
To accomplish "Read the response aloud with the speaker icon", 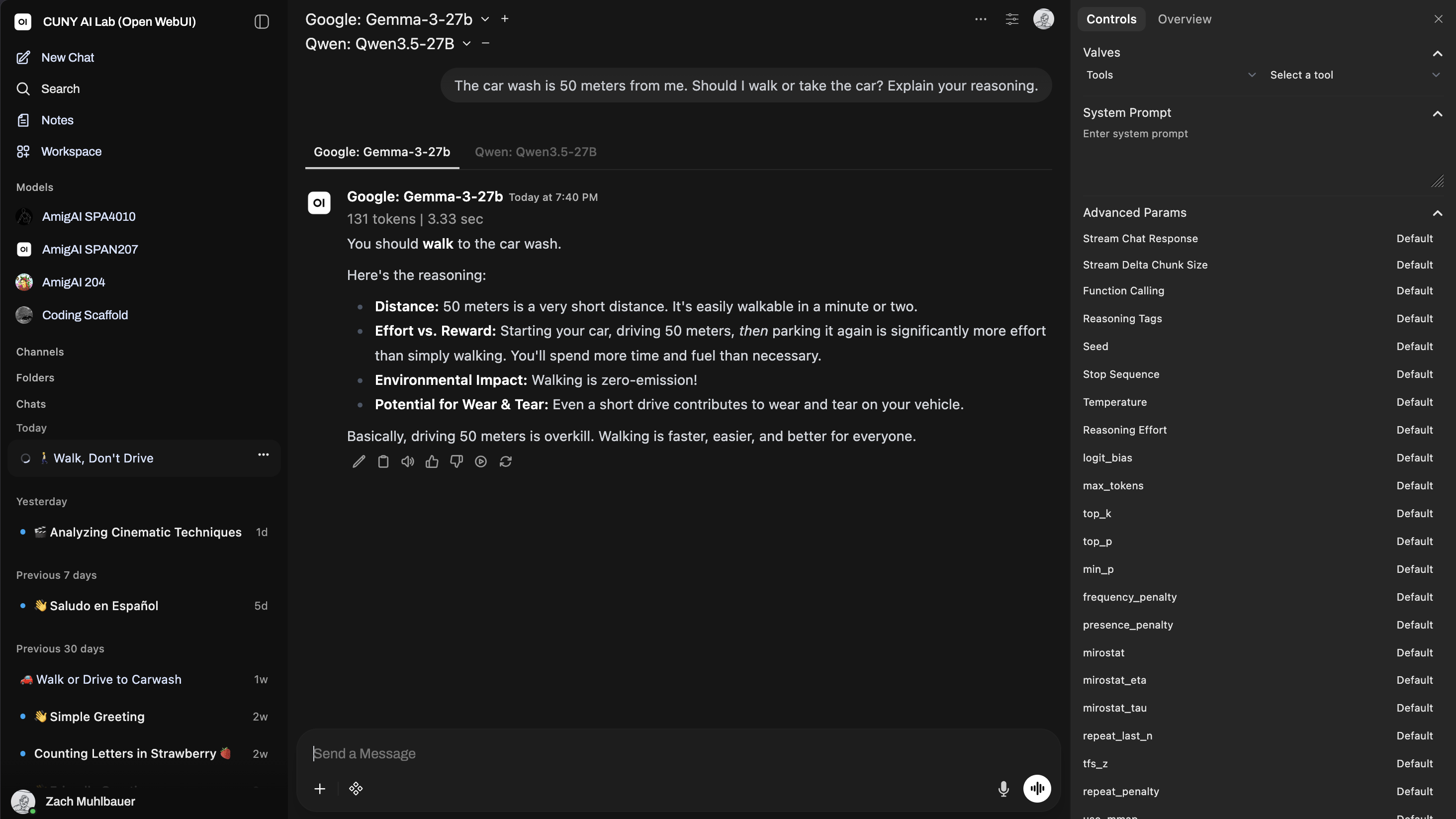I will pos(408,462).
